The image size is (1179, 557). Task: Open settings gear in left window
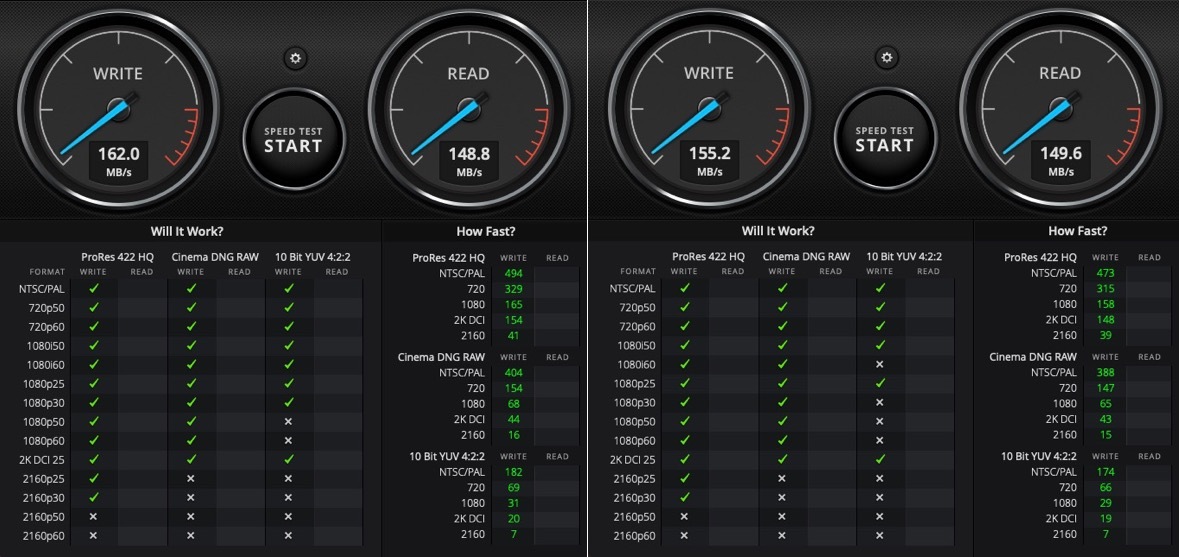coord(295,58)
